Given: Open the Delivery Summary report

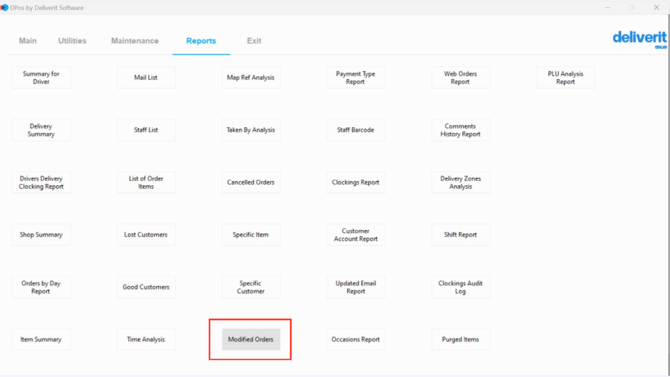Looking at the screenshot, I should [41, 130].
